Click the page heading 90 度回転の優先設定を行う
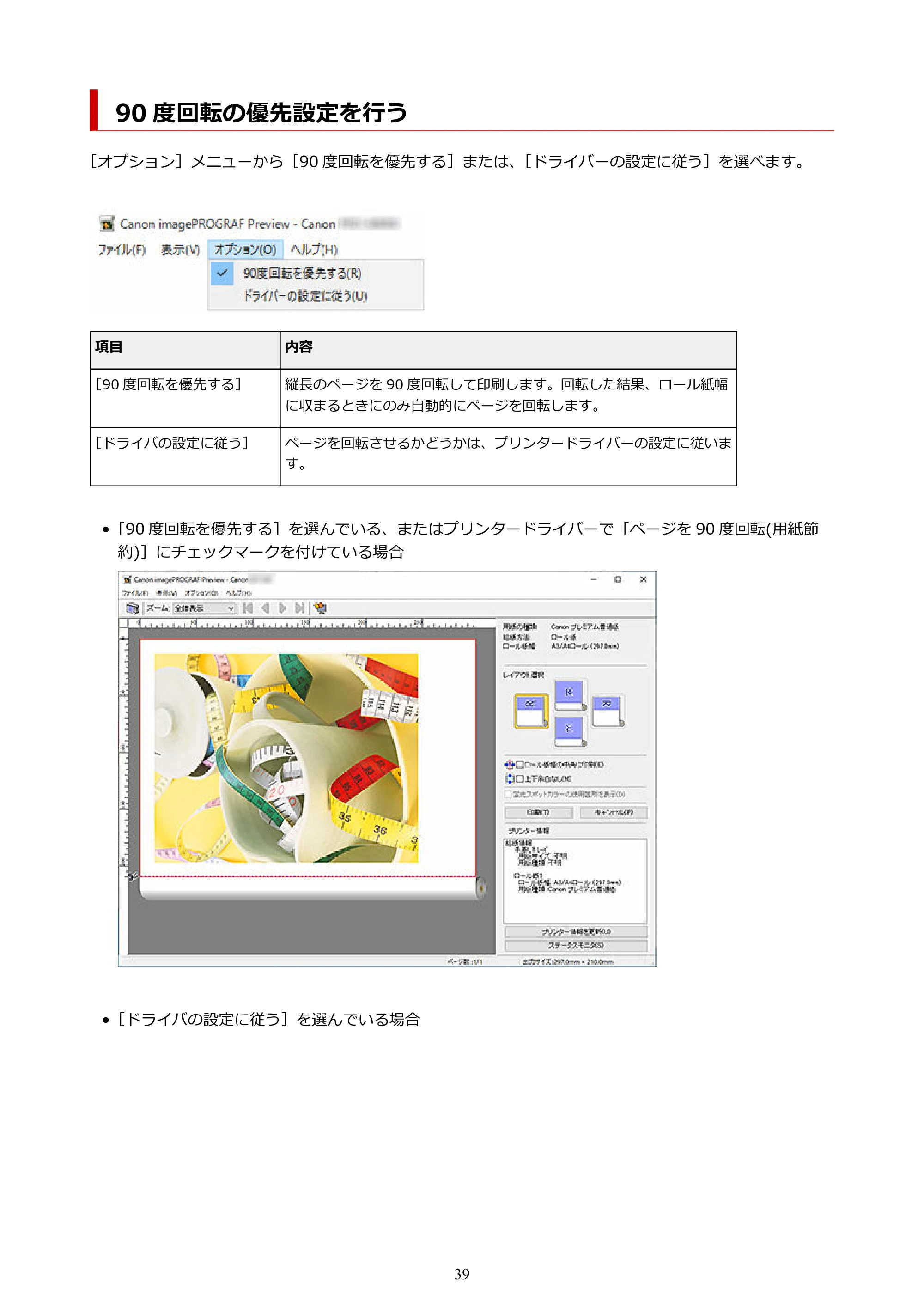Viewport: 924px width, 1307px height. coord(261,113)
